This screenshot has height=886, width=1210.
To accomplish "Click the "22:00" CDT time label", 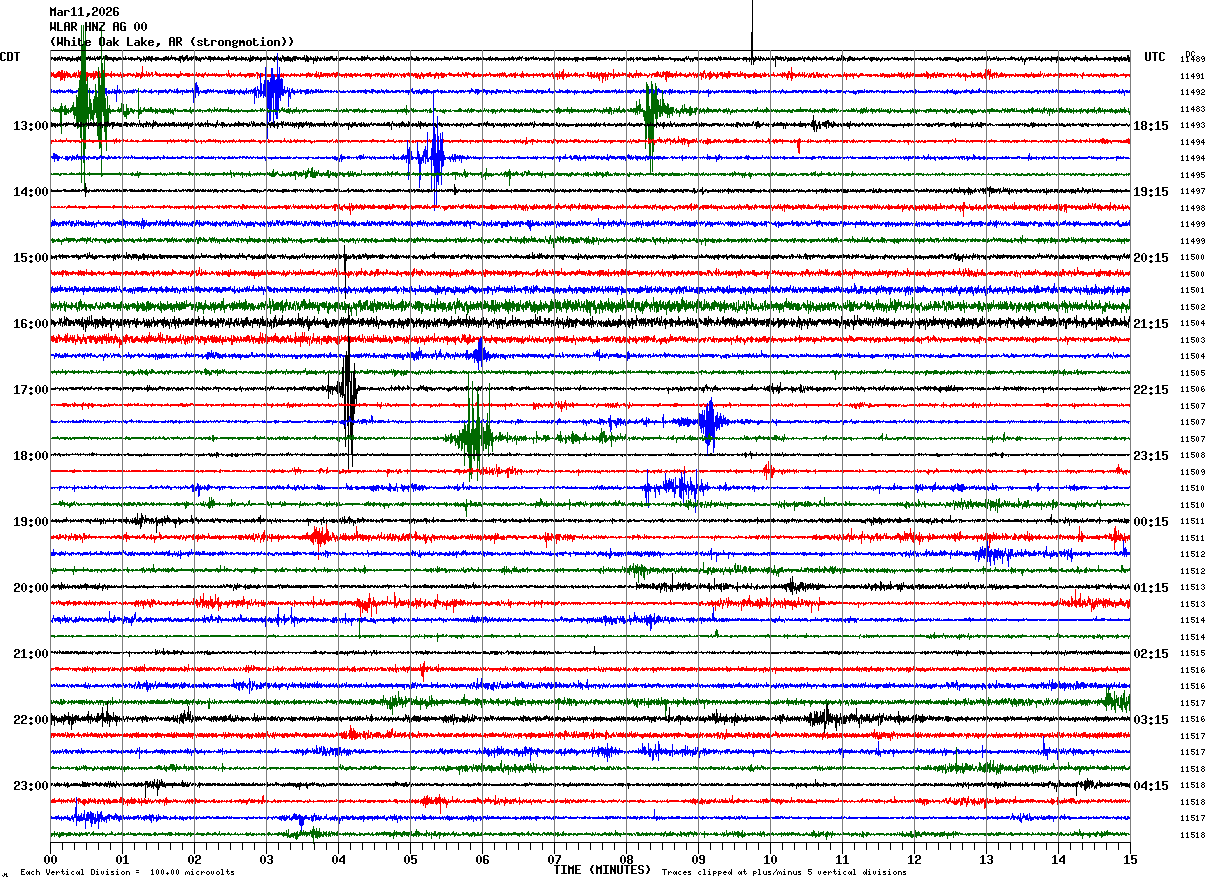I will (31, 720).
